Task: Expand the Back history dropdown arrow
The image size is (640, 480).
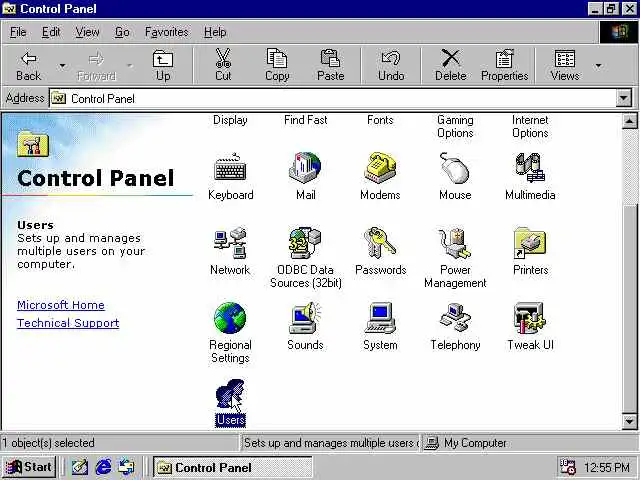Action: (62, 66)
